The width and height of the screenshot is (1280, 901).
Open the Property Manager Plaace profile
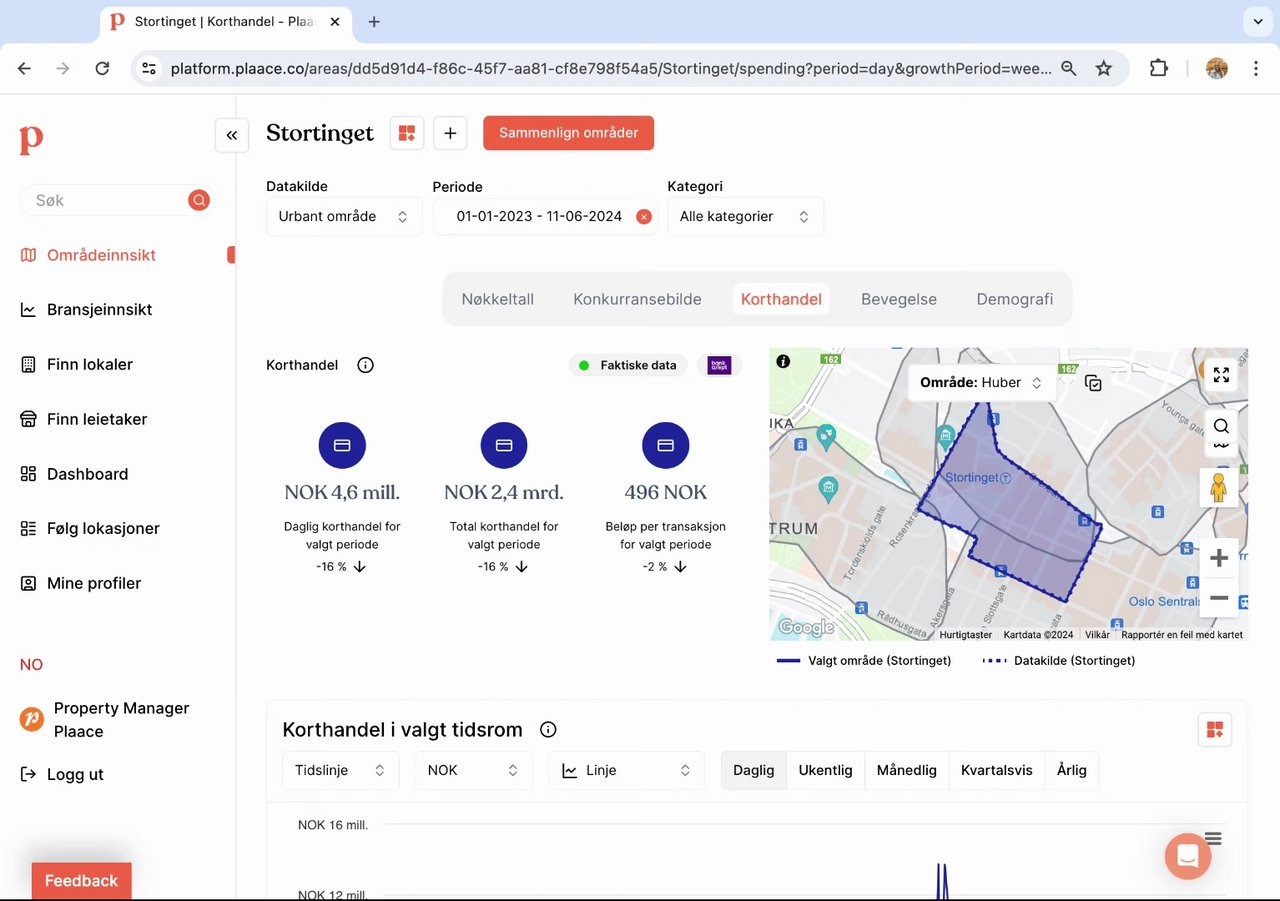(105, 720)
